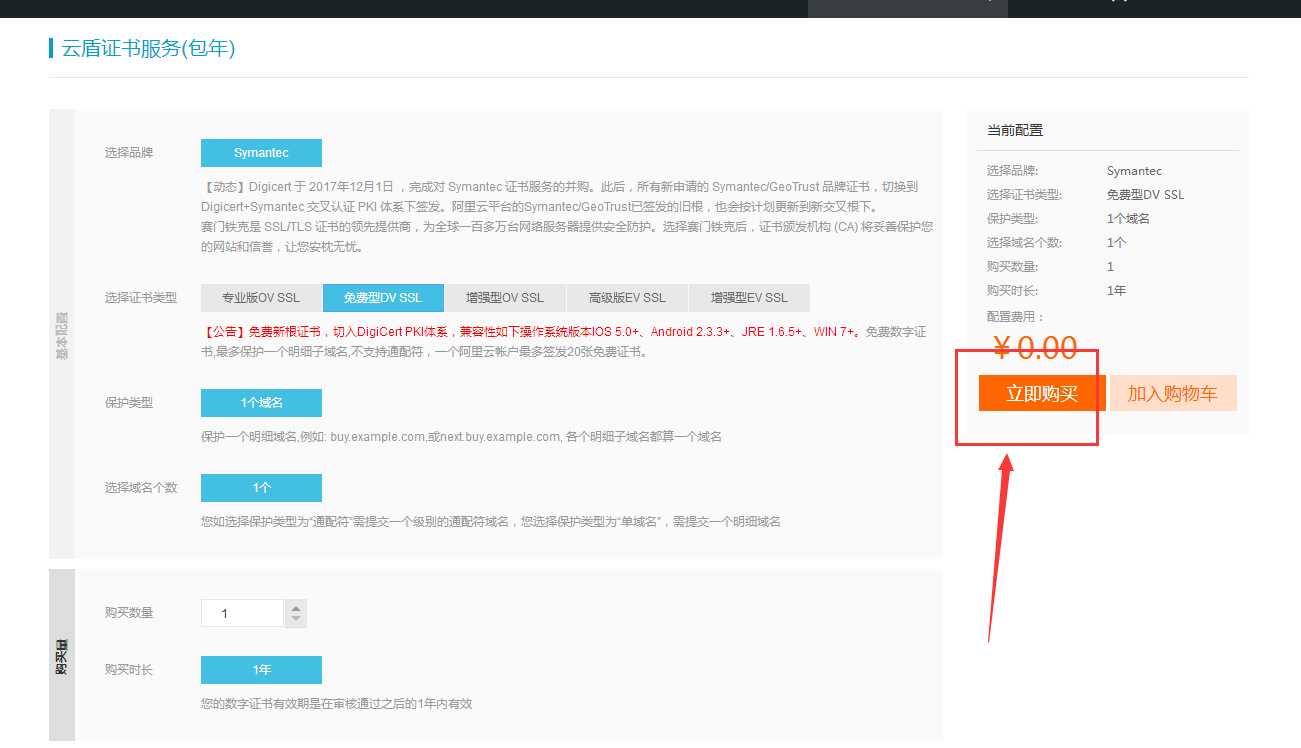Decrease purchase quantity with down arrow
Viewport: 1301px width, 748px height.
pos(295,620)
